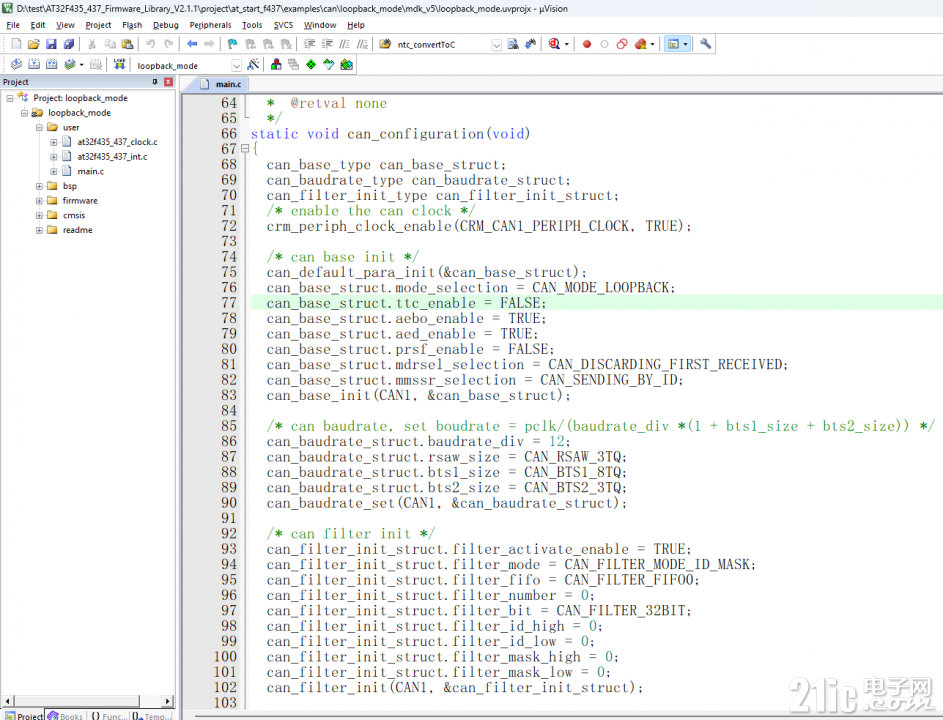Open the Debug menu
The image size is (943, 720).
pos(165,25)
